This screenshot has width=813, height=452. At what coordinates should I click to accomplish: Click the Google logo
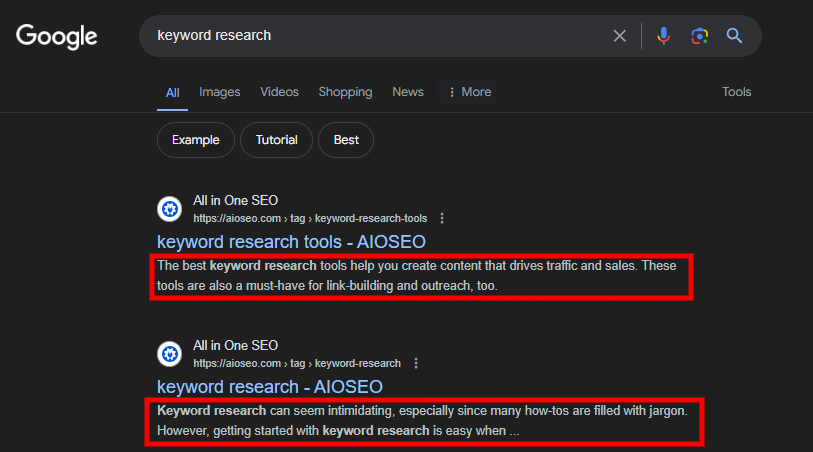(57, 36)
